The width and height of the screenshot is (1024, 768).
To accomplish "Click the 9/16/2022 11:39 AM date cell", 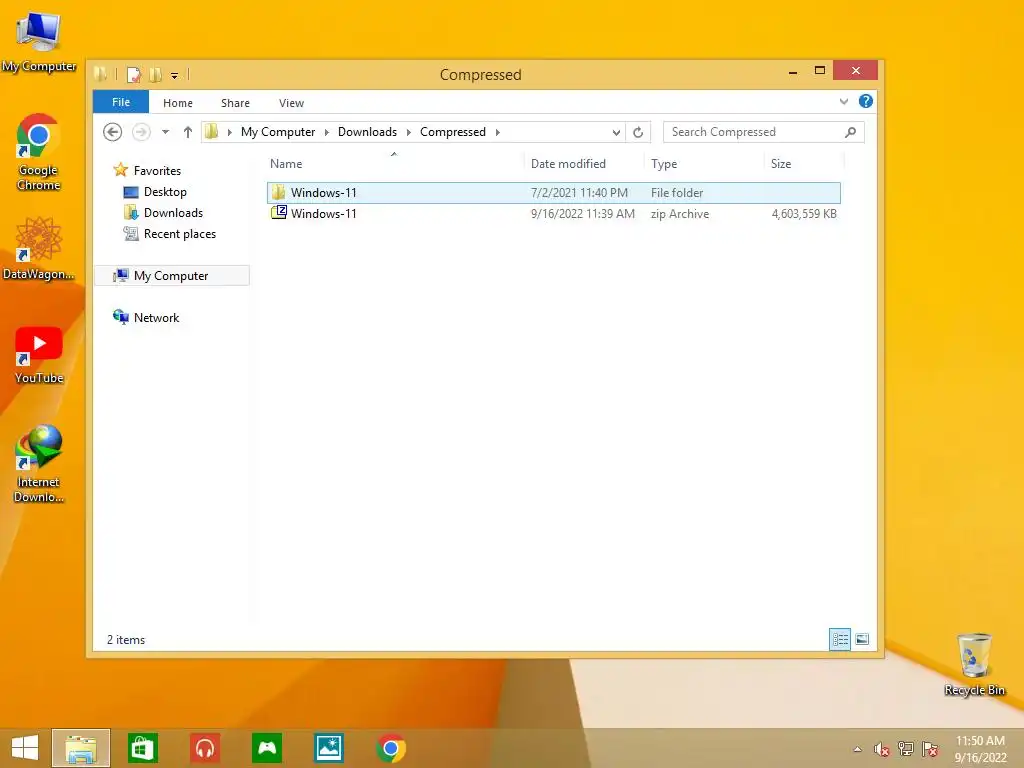I will (583, 214).
